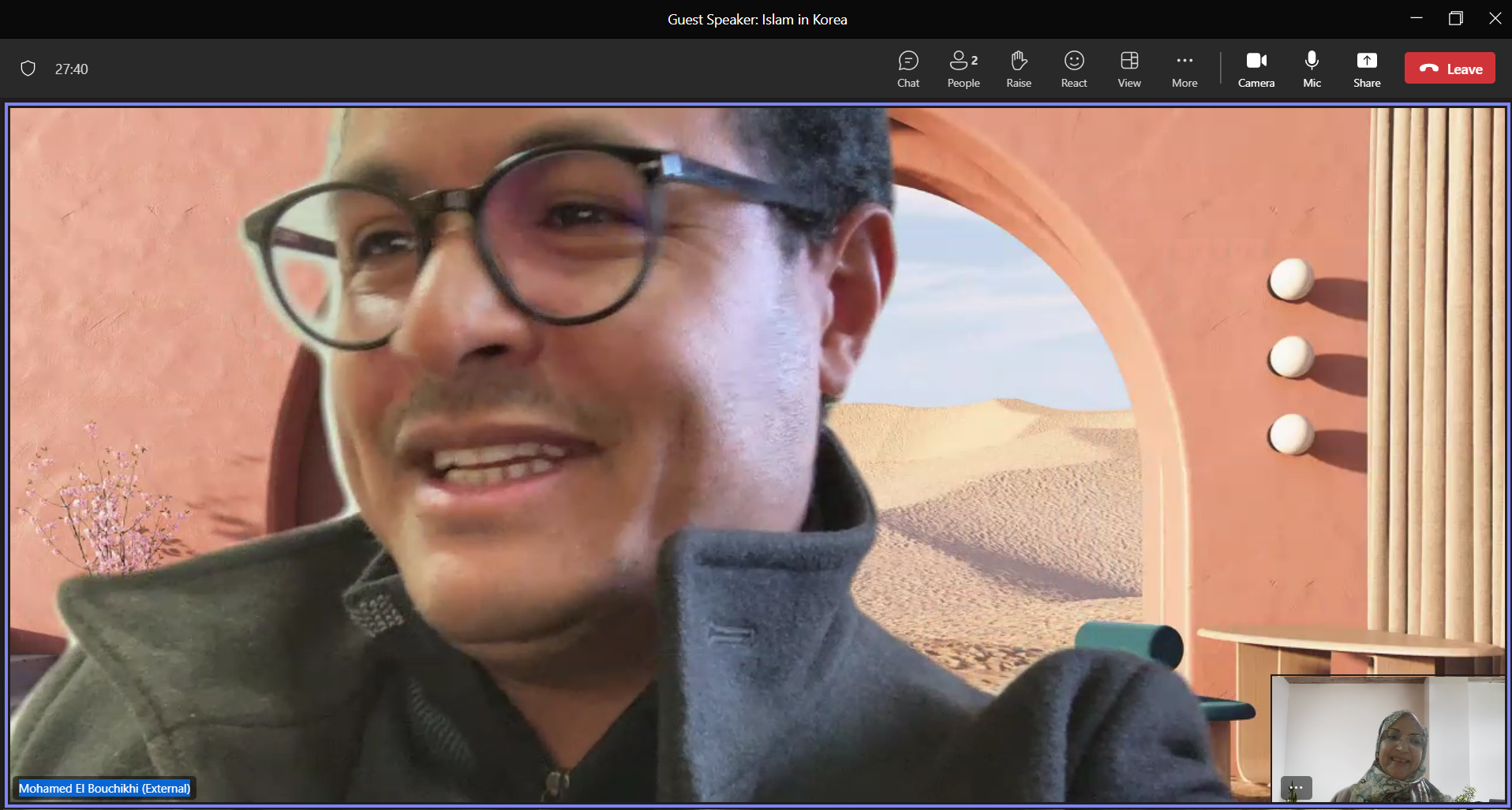
Task: Expand the More actions menu
Action: click(1185, 69)
